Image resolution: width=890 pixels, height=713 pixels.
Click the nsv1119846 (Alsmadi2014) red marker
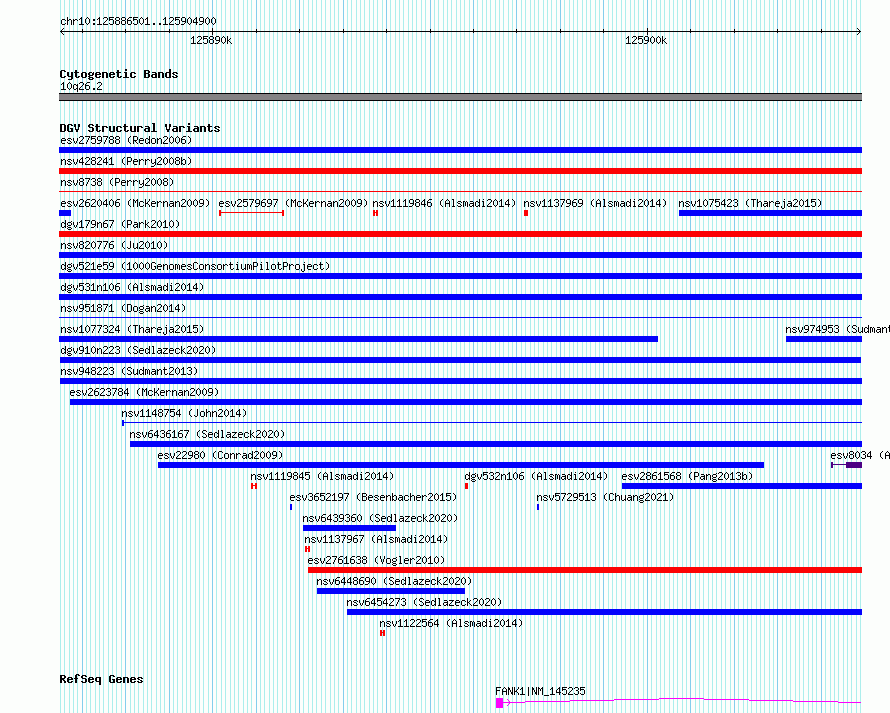[x=375, y=213]
